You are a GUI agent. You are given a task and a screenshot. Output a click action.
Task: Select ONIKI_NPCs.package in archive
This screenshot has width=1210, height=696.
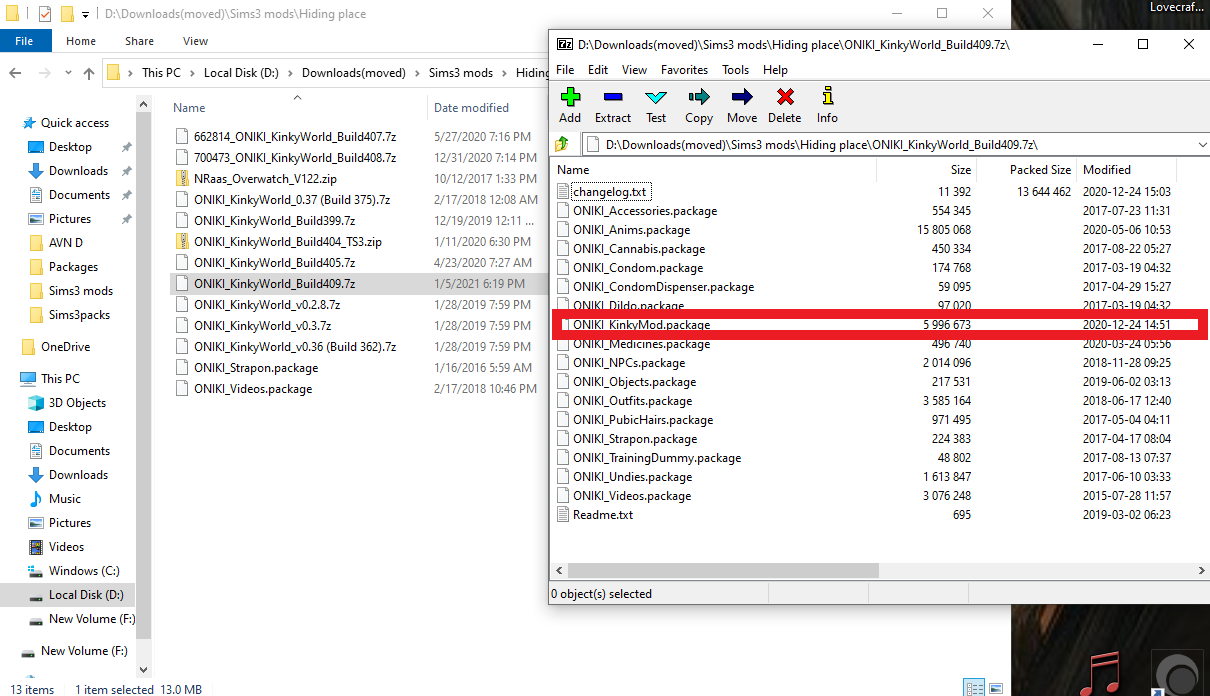629,363
